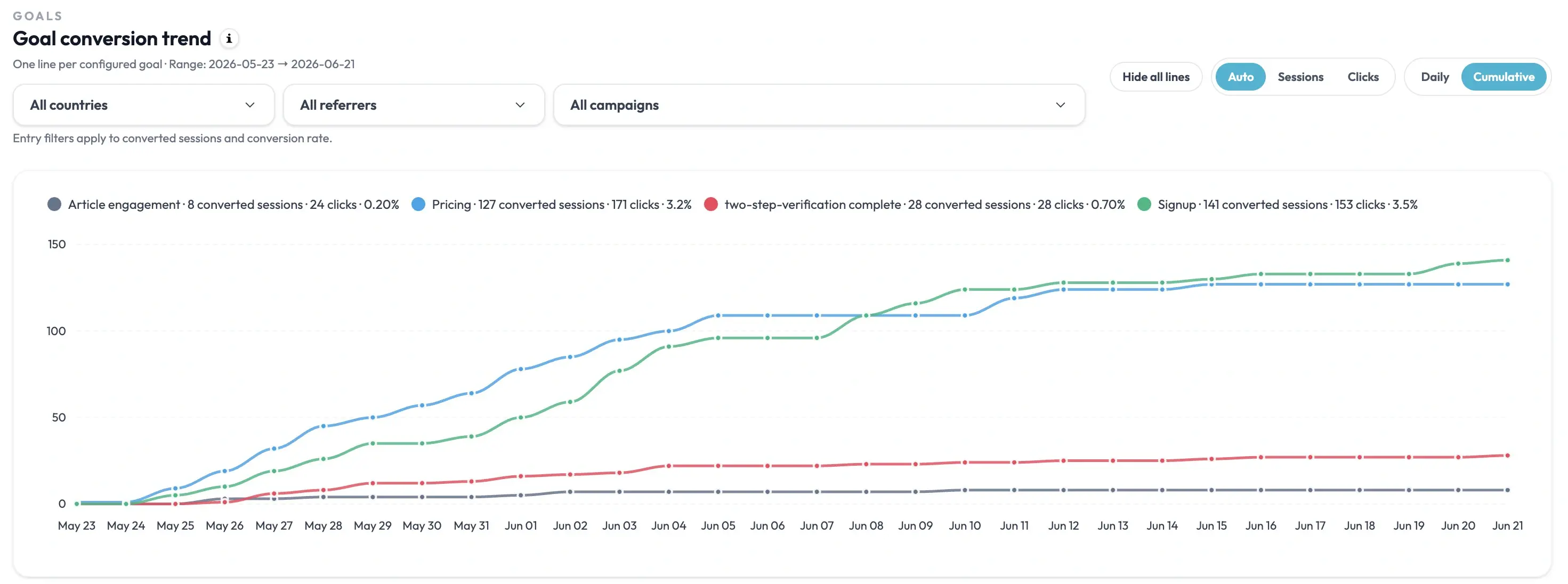Toggle the blue Pricing legend dot
This screenshot has height=584, width=1568.
point(418,205)
